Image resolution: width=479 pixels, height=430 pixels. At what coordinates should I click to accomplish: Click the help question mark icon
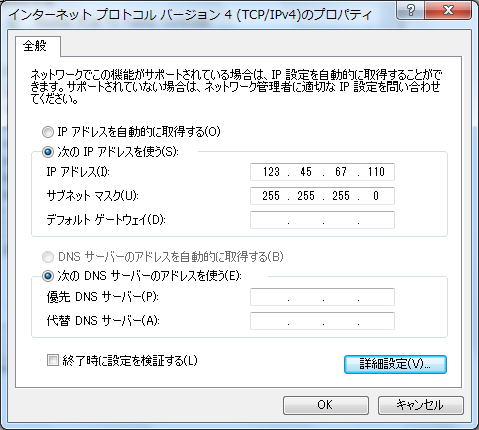(x=411, y=10)
